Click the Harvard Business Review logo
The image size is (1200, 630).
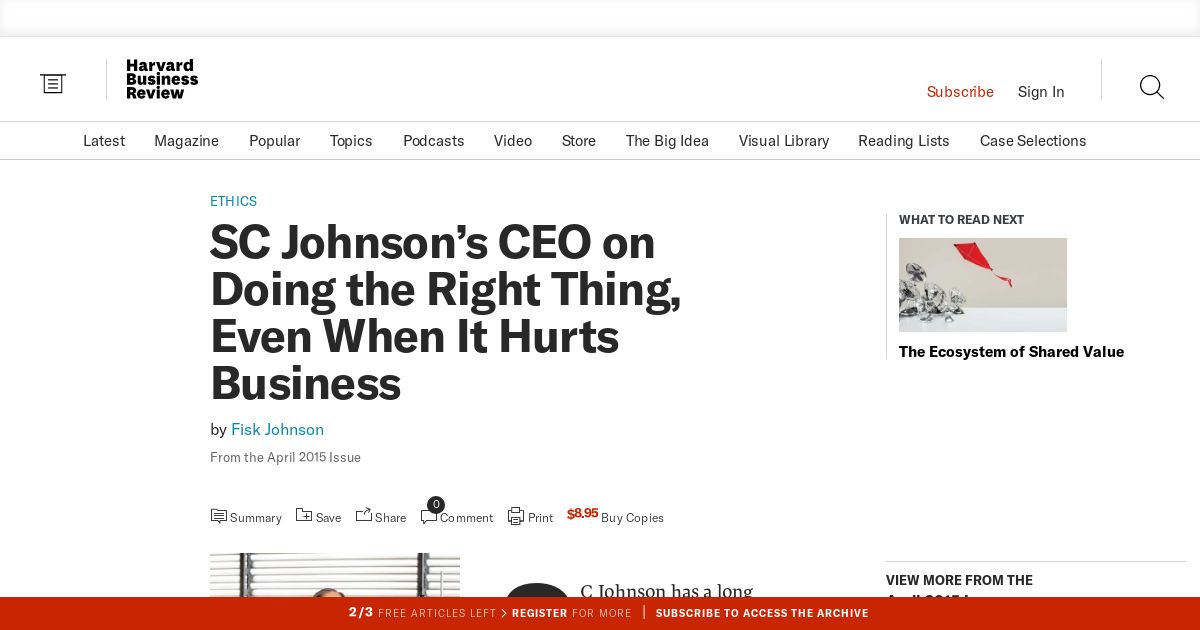coord(162,79)
